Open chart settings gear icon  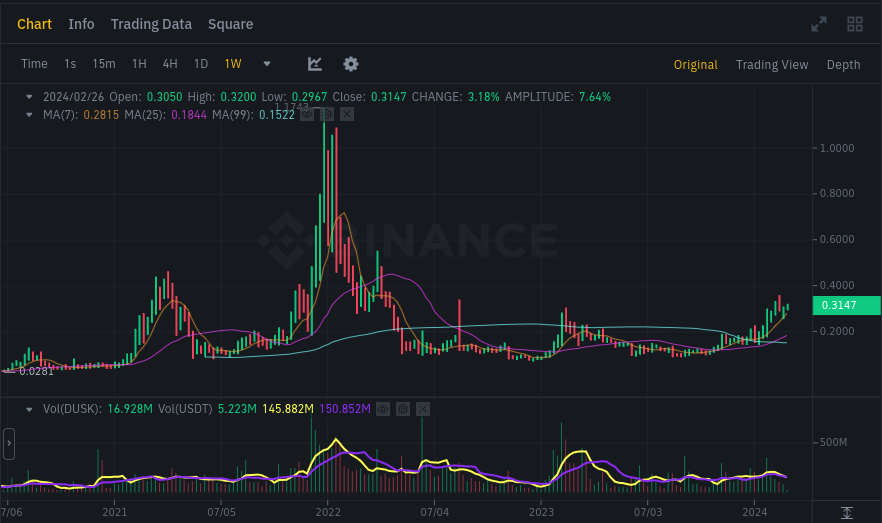(x=351, y=64)
